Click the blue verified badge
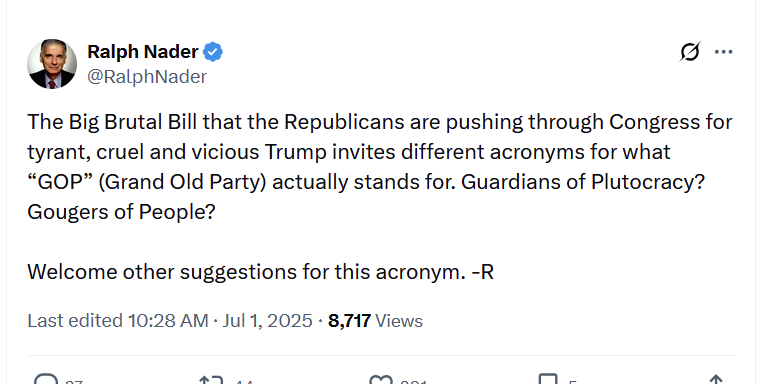This screenshot has width=784, height=384. coord(213,52)
